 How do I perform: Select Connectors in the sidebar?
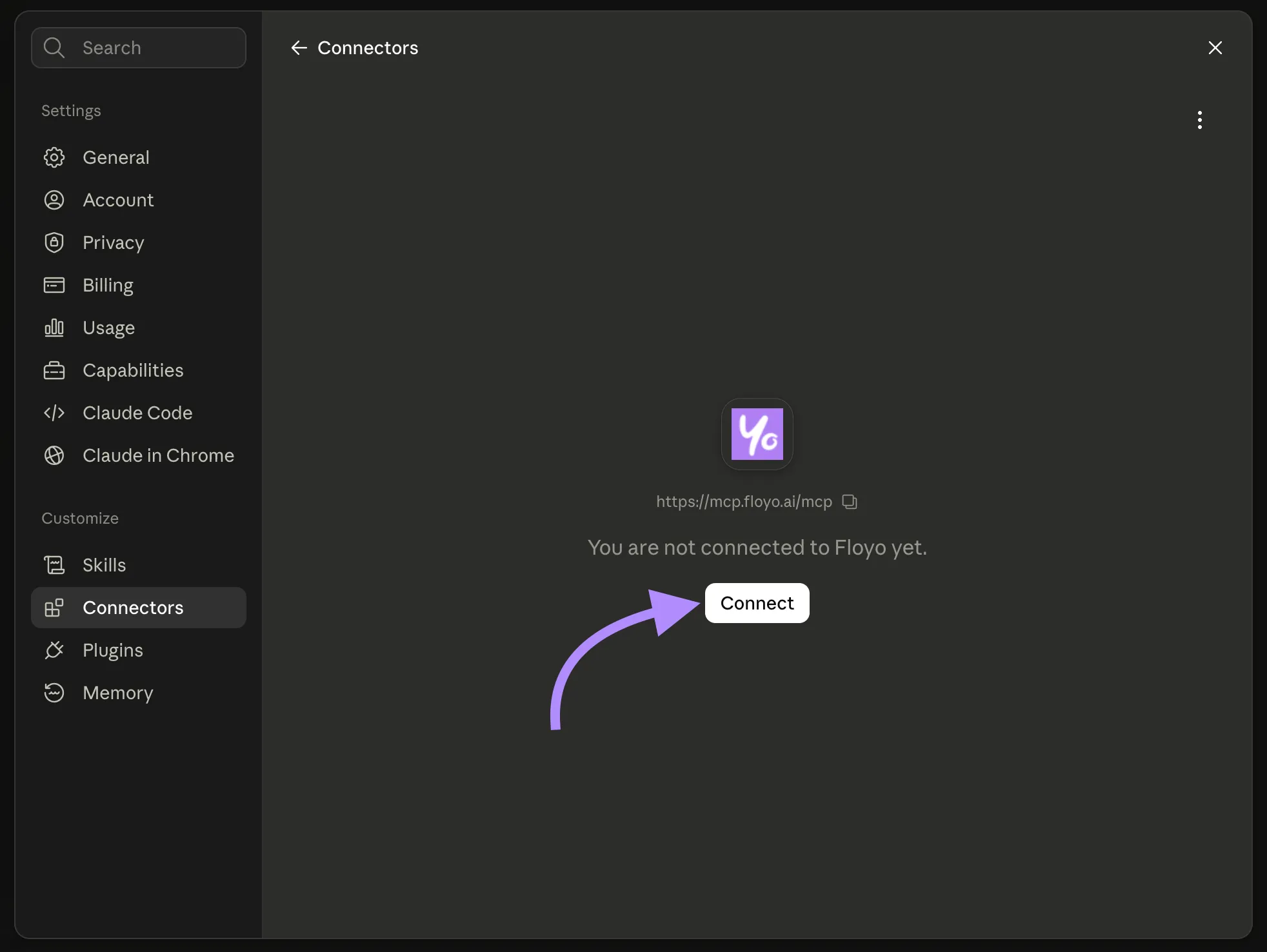point(139,608)
